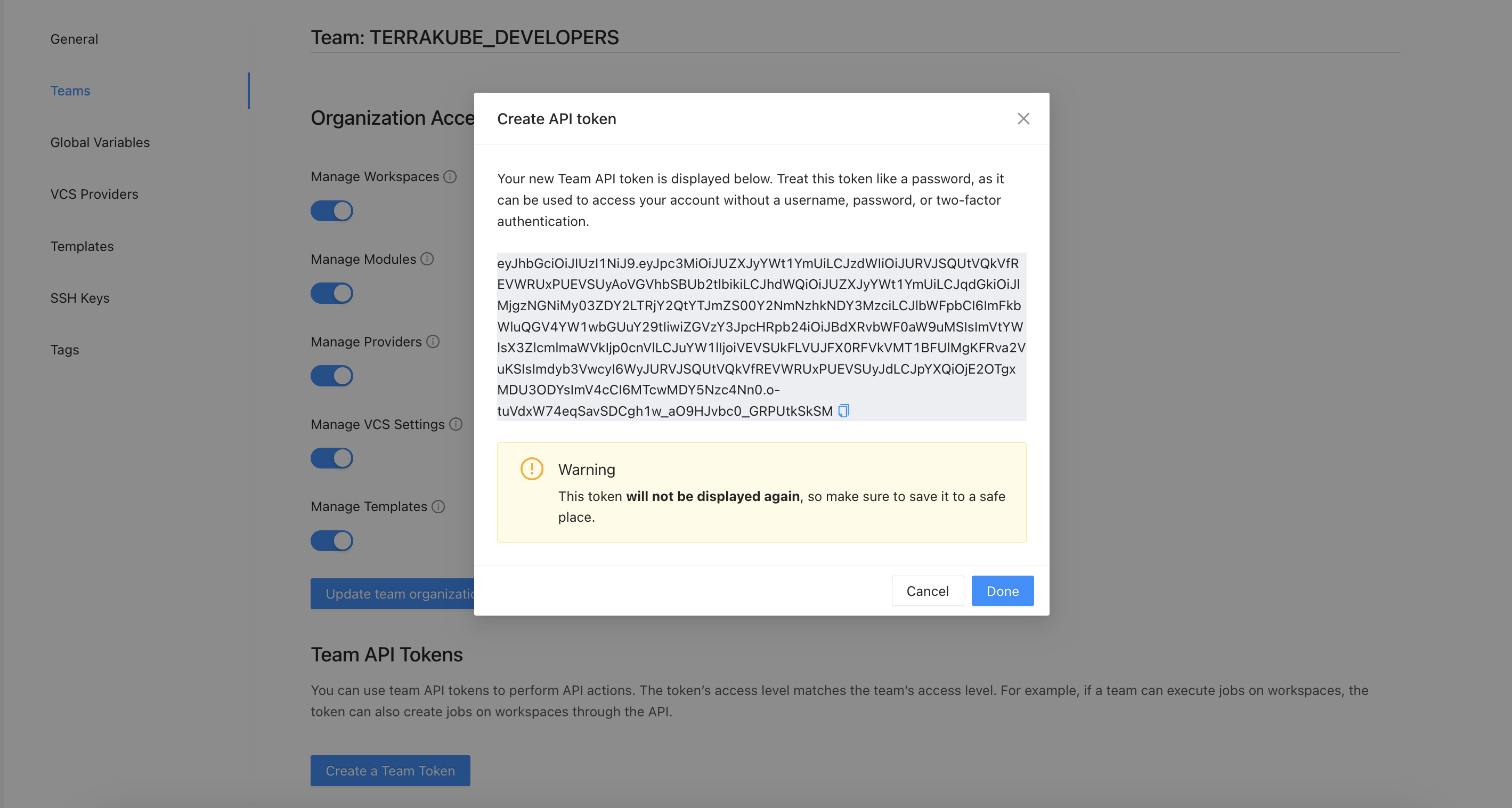1512x808 pixels.
Task: Click the Manage Modules info icon
Action: [427, 259]
